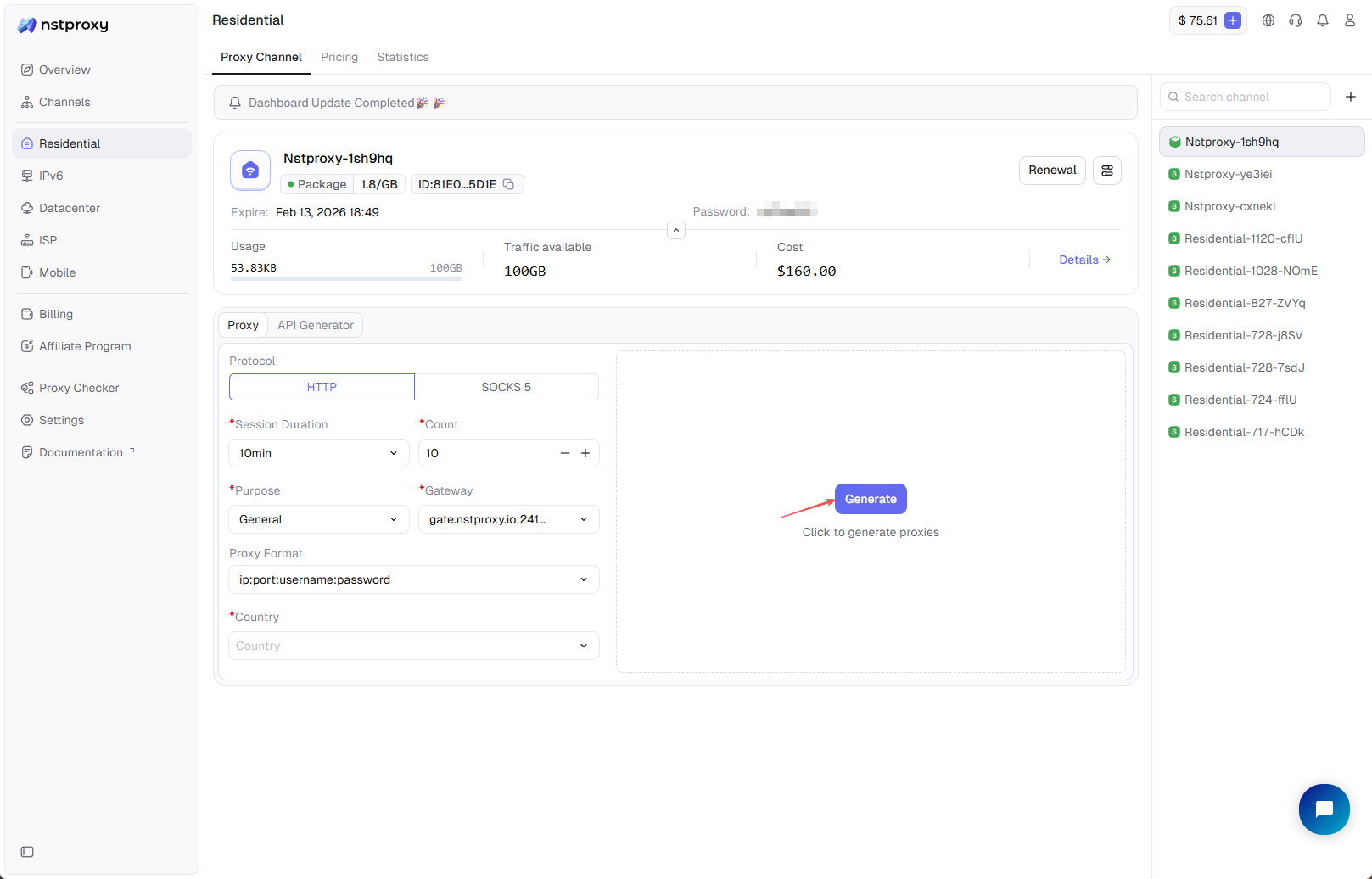The height and width of the screenshot is (879, 1372).
Task: Open the usage Details link
Action: point(1084,260)
